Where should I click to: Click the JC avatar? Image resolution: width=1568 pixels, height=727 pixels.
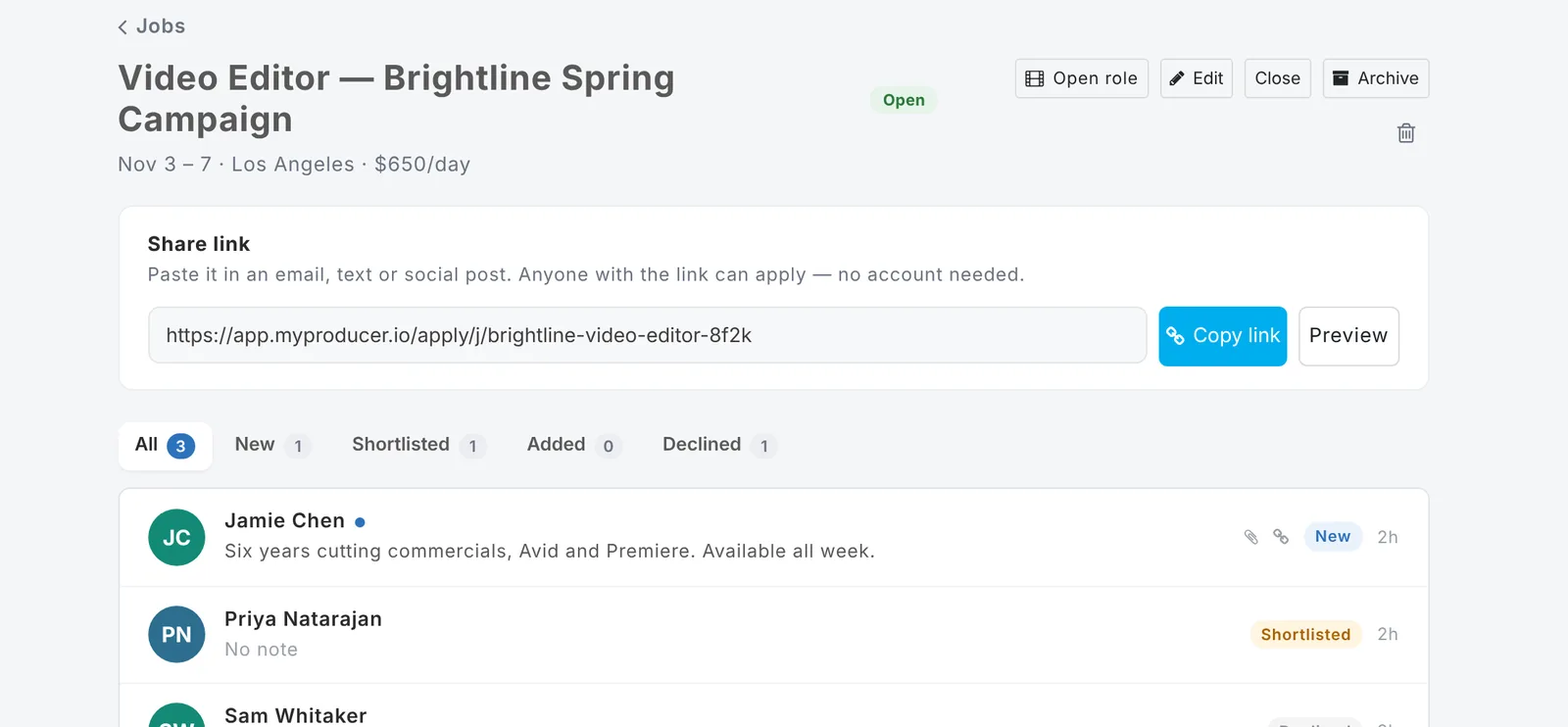pos(176,537)
